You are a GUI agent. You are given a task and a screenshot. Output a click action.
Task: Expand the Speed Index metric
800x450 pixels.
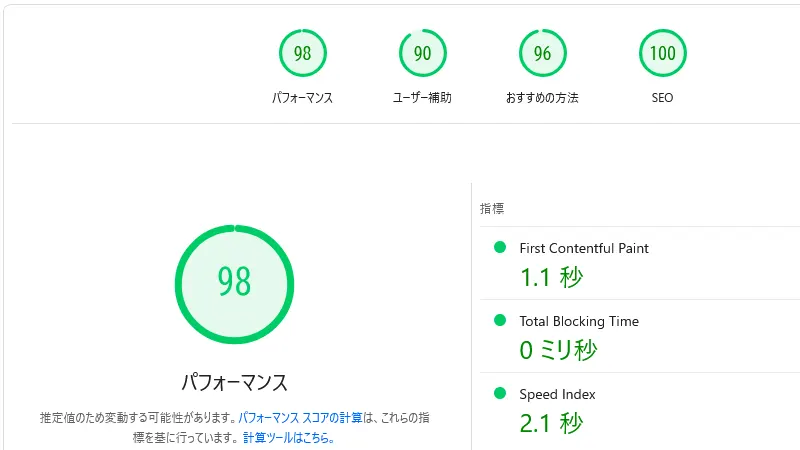556,394
